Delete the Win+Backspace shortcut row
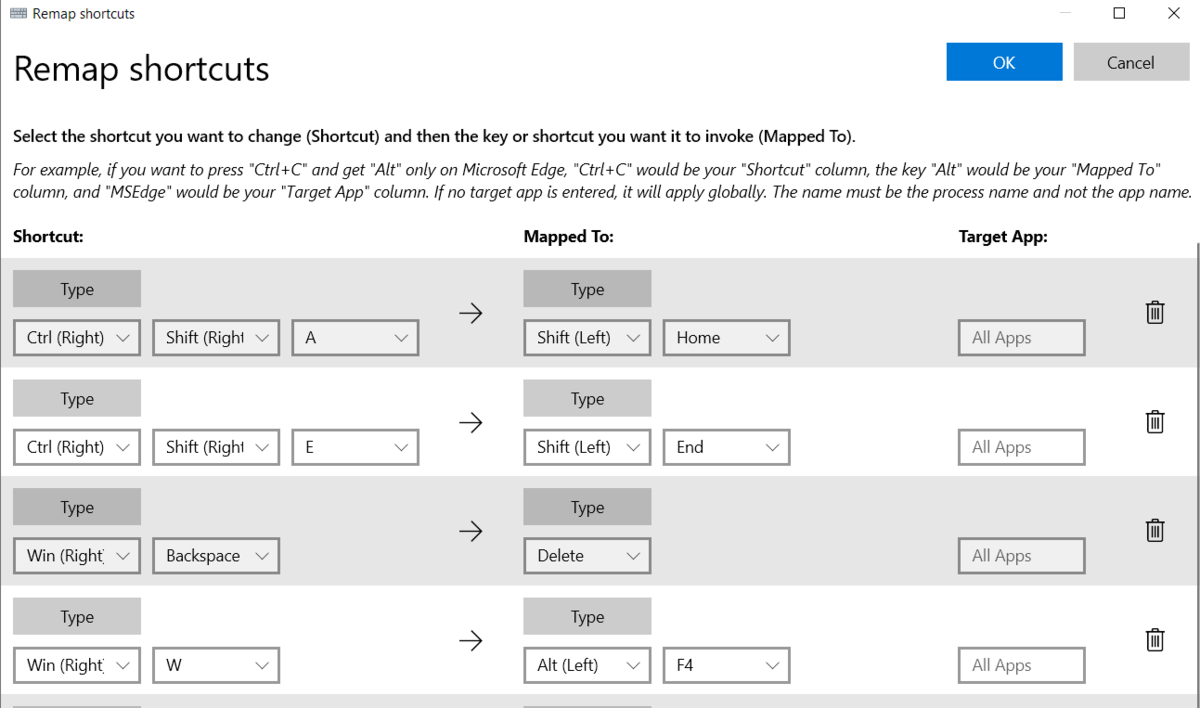 click(x=1154, y=530)
